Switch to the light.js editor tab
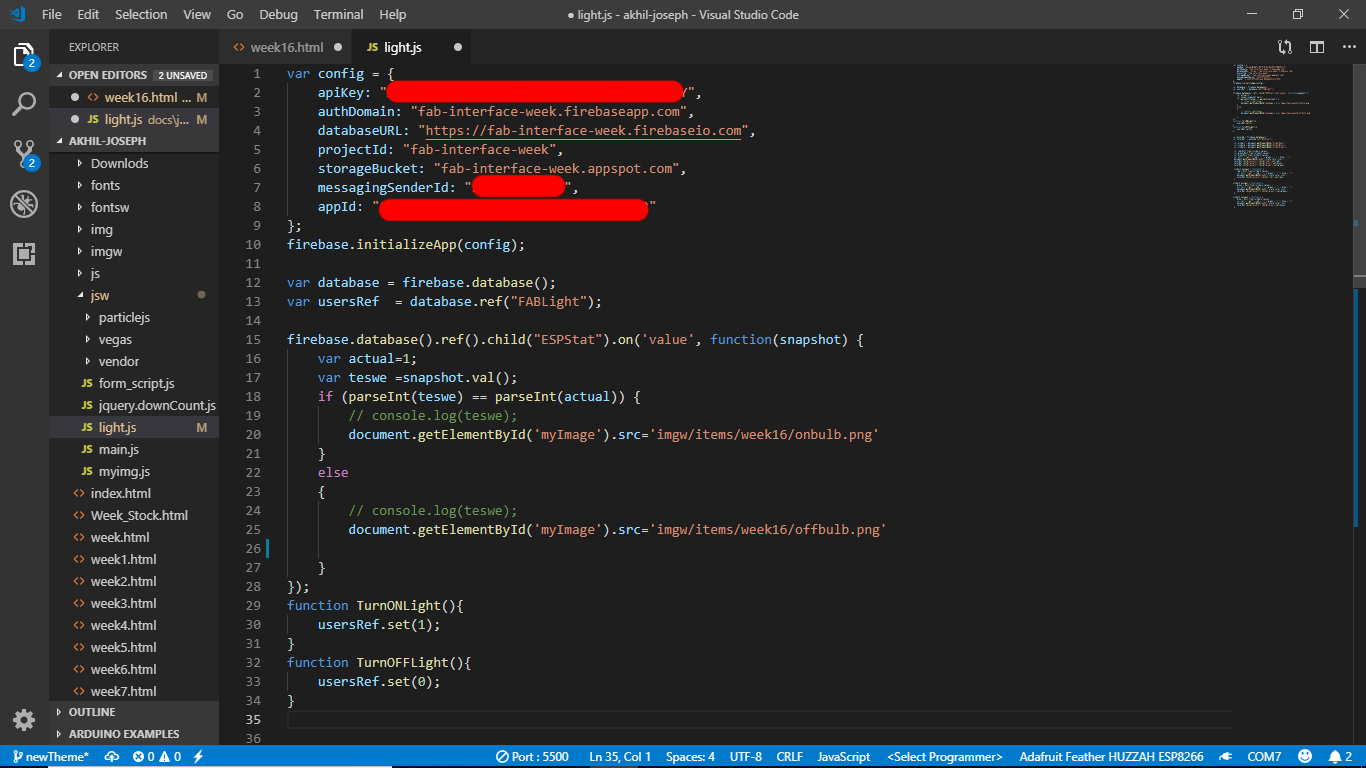The image size is (1366, 768). coord(412,47)
